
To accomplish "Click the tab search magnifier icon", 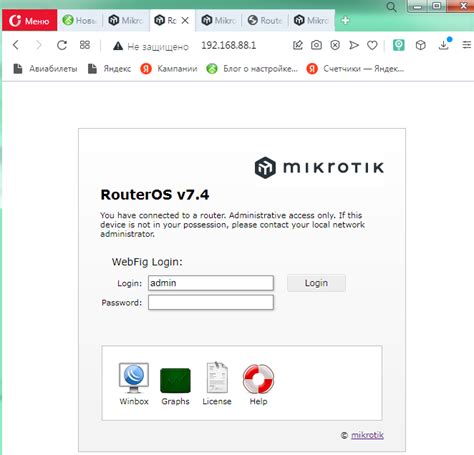I will point(391,7).
